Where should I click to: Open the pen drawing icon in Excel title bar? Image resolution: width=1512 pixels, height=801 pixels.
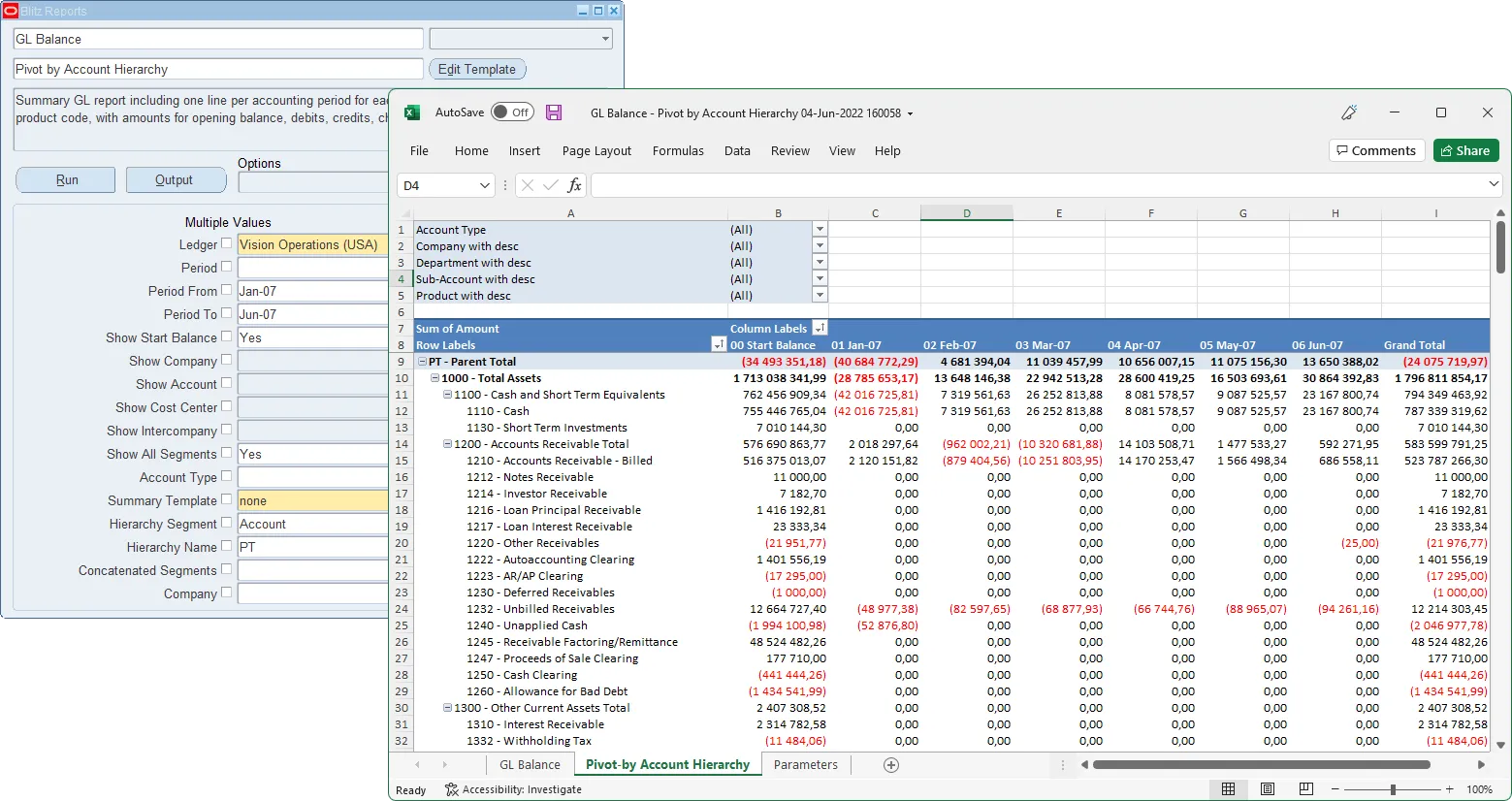1349,112
